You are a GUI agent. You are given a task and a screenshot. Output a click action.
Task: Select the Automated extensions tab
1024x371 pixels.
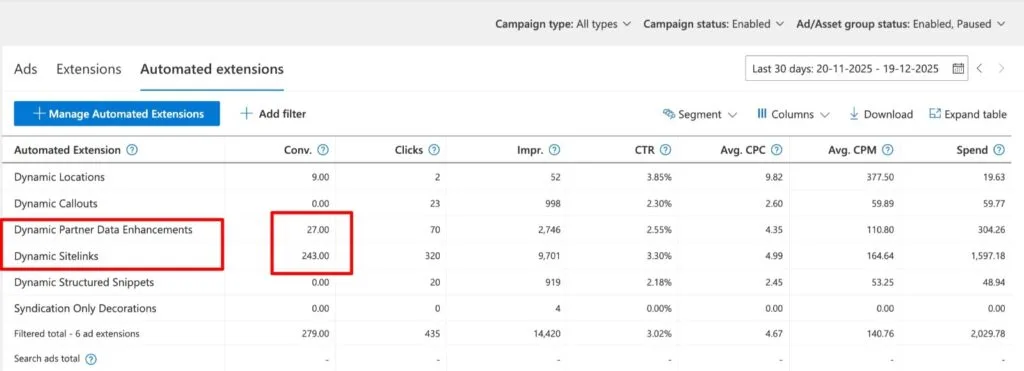[212, 69]
